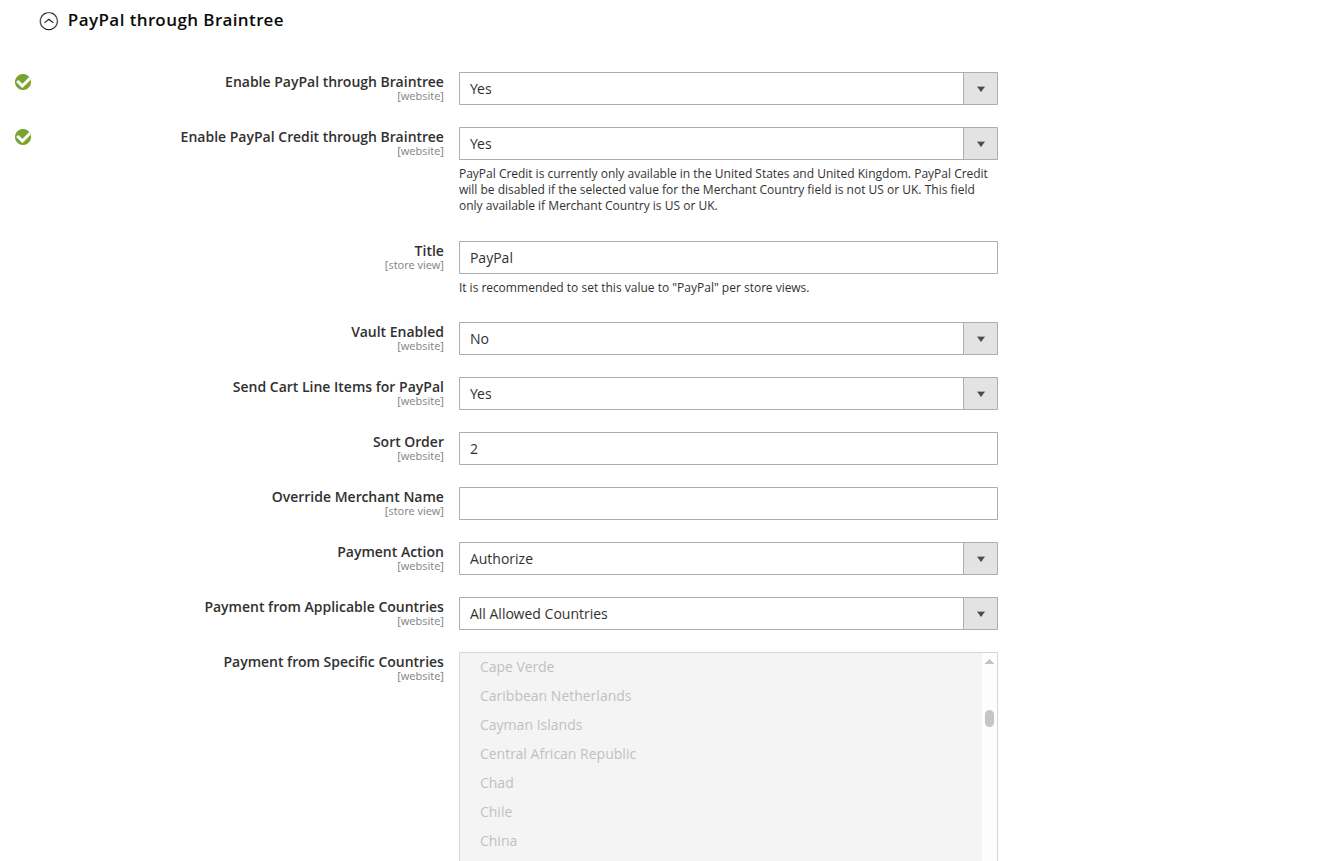Click the countries list scrollbar thumb
Image resolution: width=1332 pixels, height=861 pixels.
pos(989,718)
